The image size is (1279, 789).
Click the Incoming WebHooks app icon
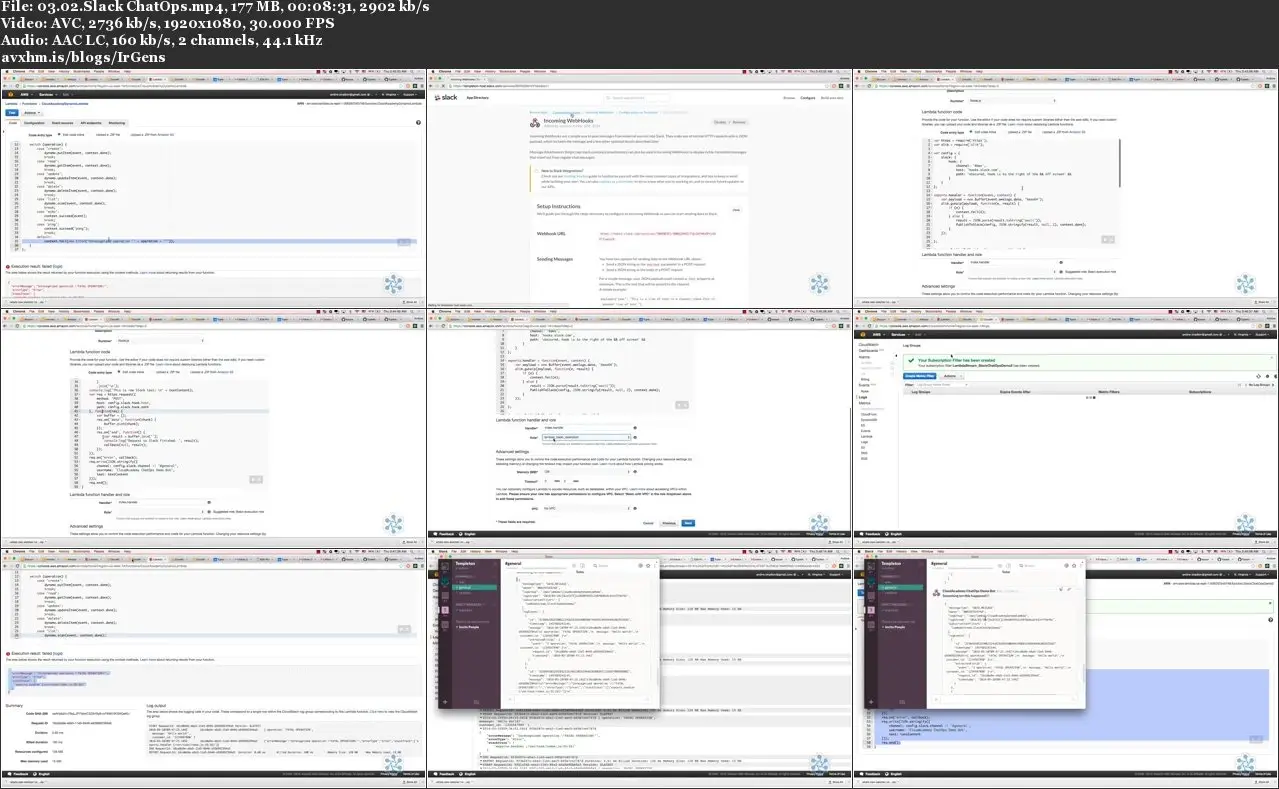click(535, 123)
